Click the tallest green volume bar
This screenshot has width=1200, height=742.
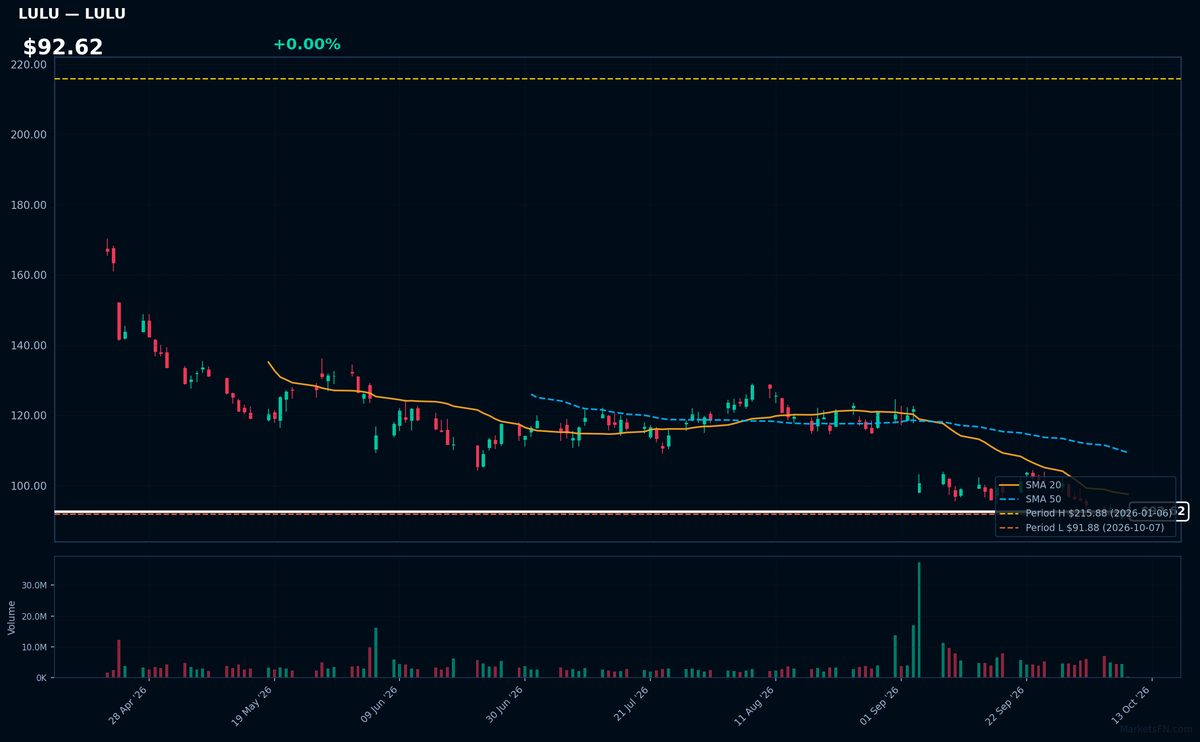[919, 620]
